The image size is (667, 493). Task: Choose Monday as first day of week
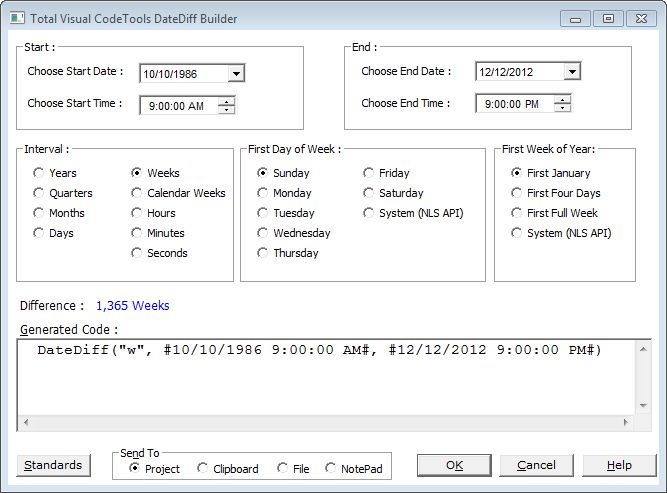click(x=284, y=193)
